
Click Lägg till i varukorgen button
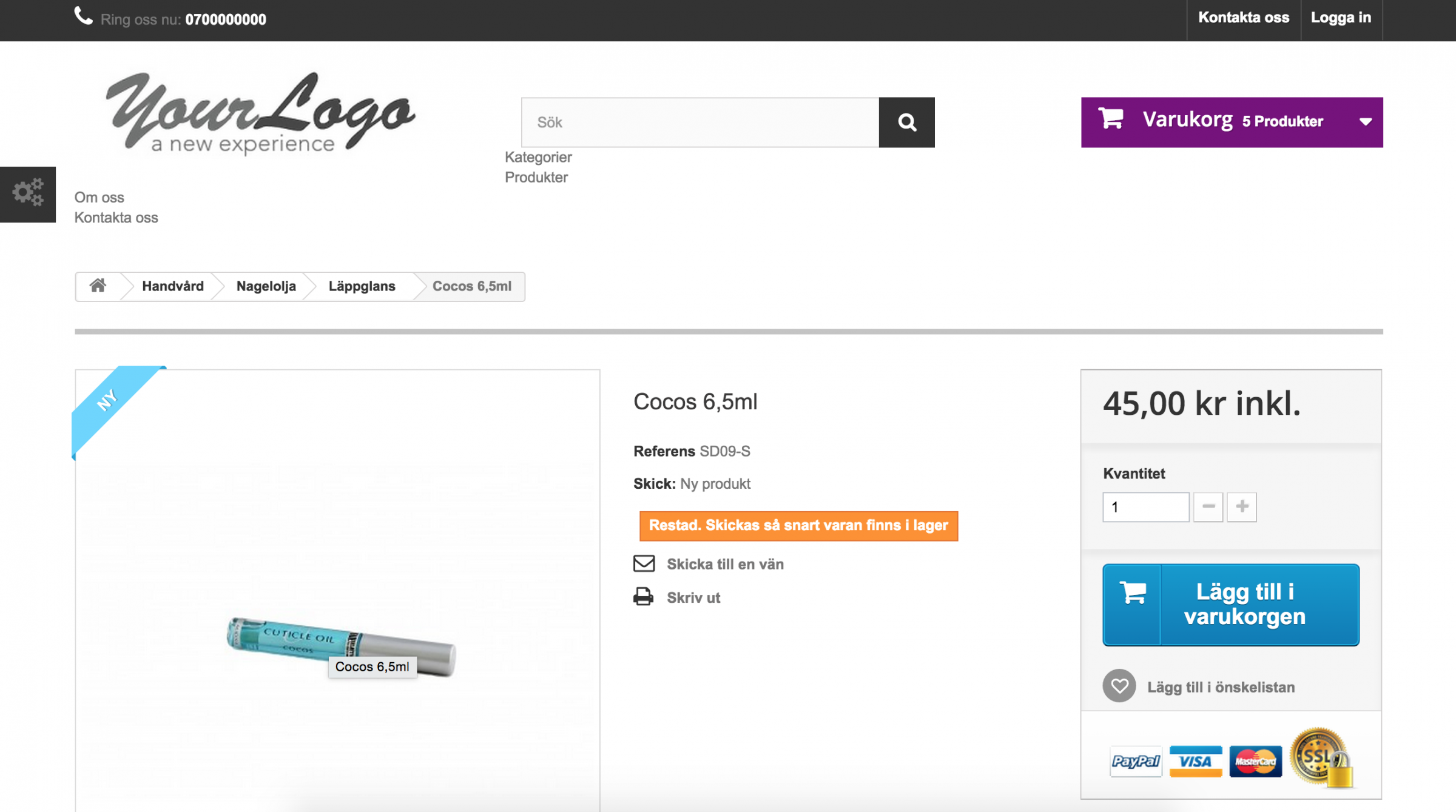pos(1230,605)
